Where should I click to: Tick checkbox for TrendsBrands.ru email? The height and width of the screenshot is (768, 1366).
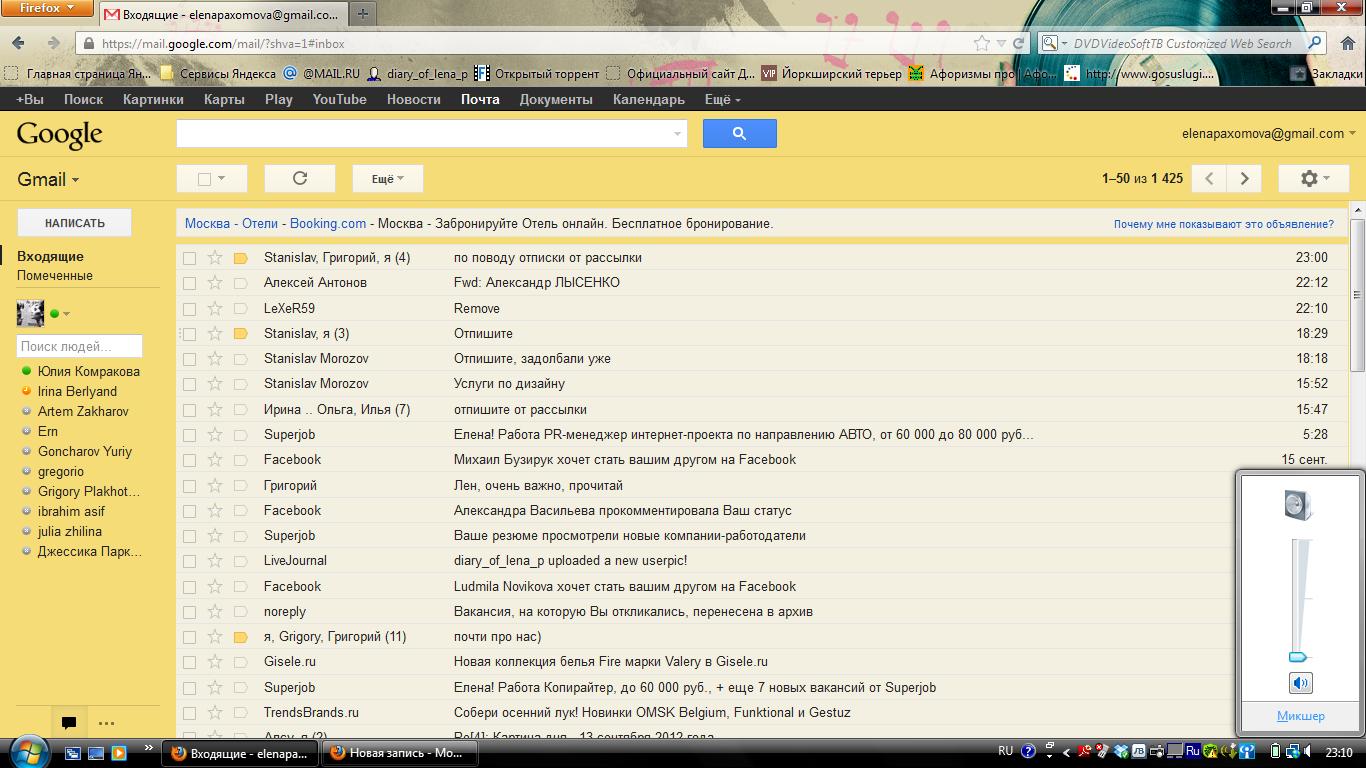coord(189,713)
